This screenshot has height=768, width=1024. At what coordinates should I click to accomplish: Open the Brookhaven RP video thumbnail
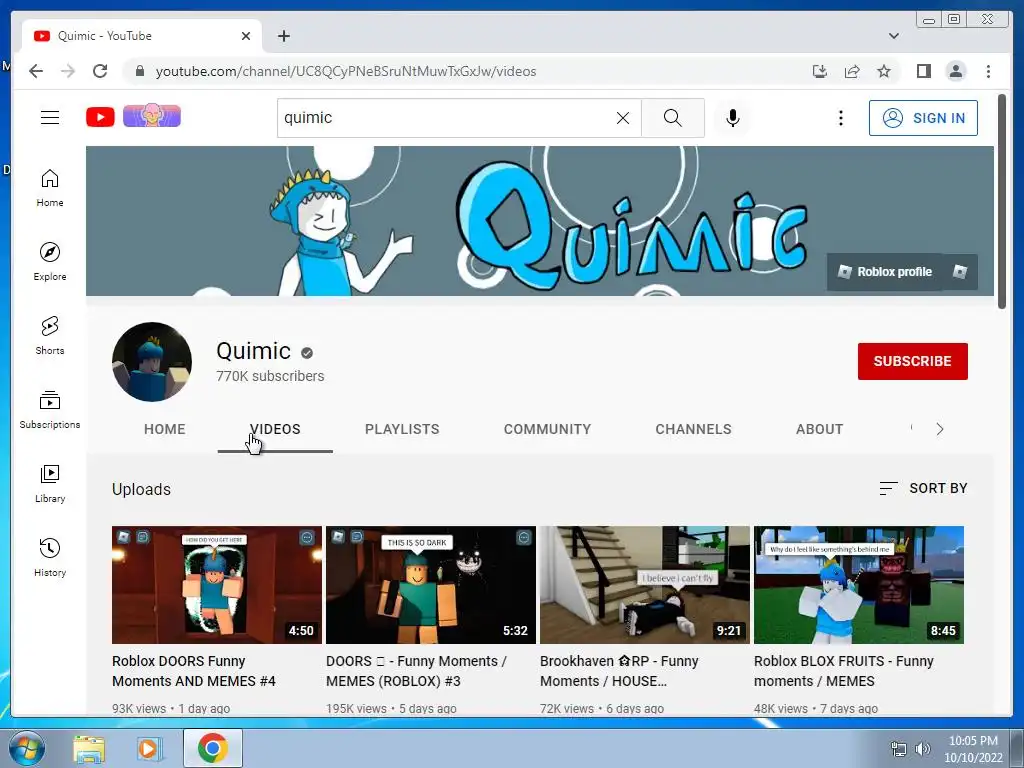click(645, 584)
